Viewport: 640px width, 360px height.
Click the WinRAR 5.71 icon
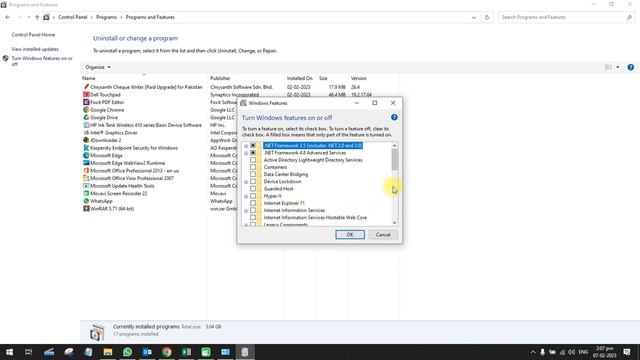86,209
